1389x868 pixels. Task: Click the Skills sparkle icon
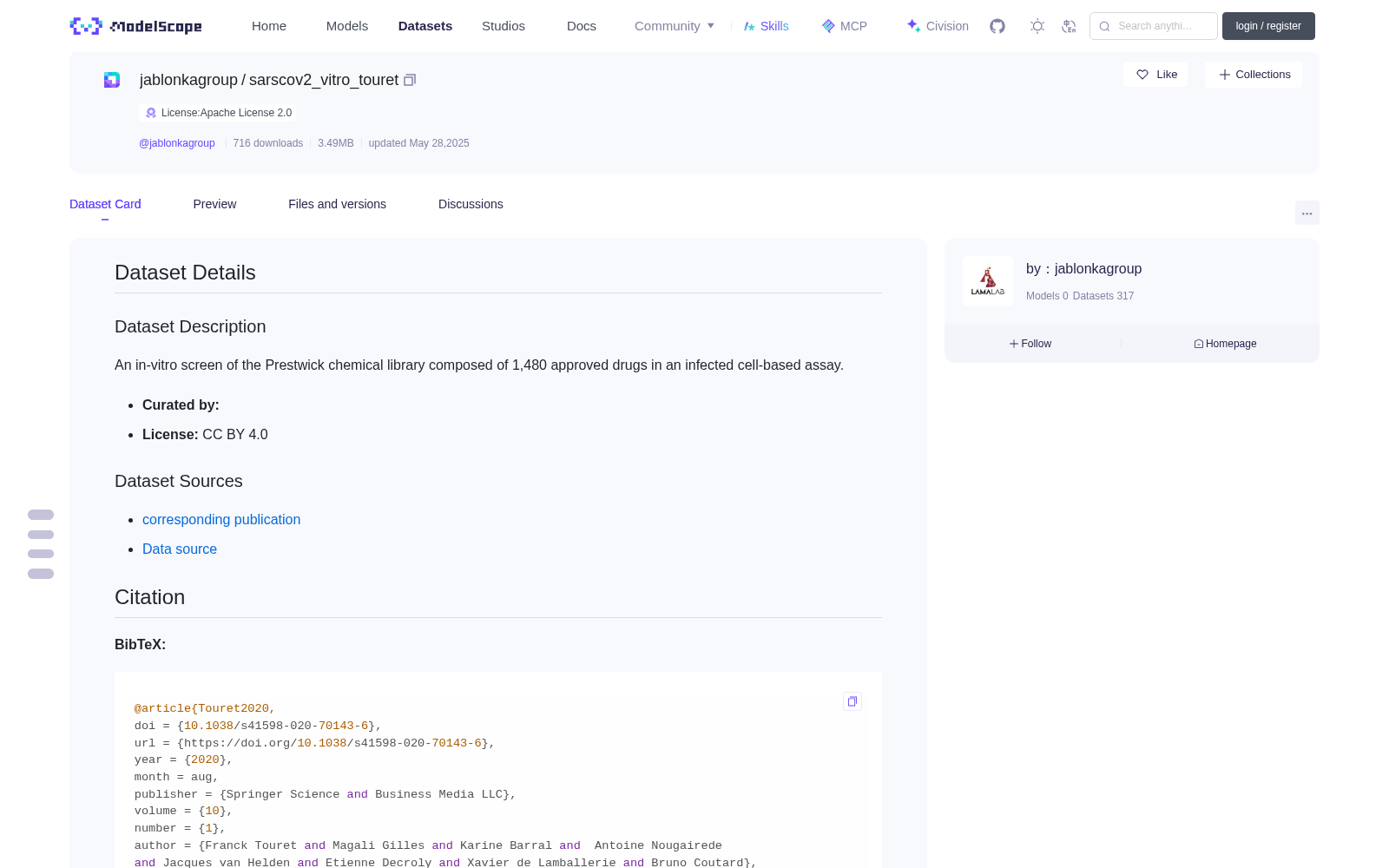click(x=749, y=26)
